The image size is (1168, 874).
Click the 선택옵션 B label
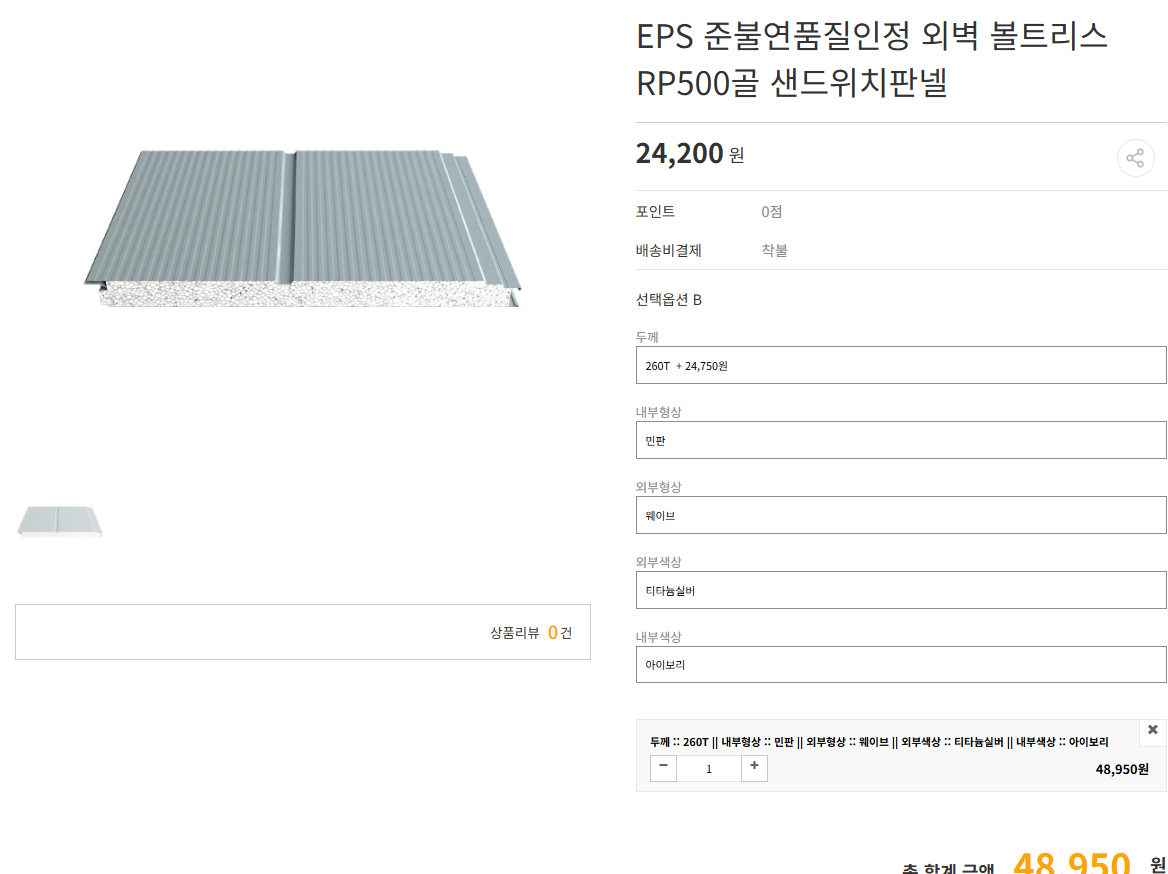point(668,299)
